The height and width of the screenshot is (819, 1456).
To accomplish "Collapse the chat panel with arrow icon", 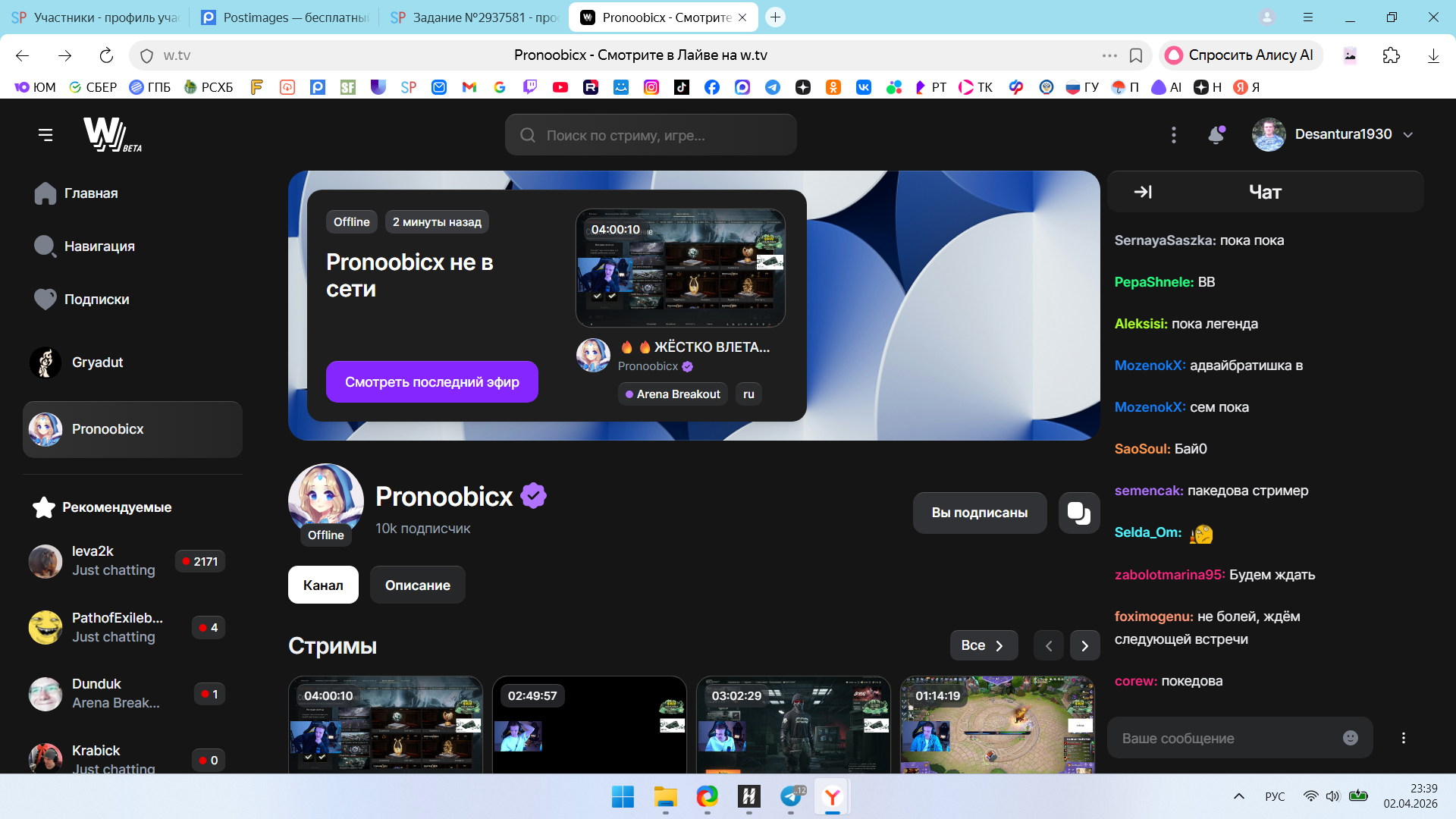I will coord(1143,193).
